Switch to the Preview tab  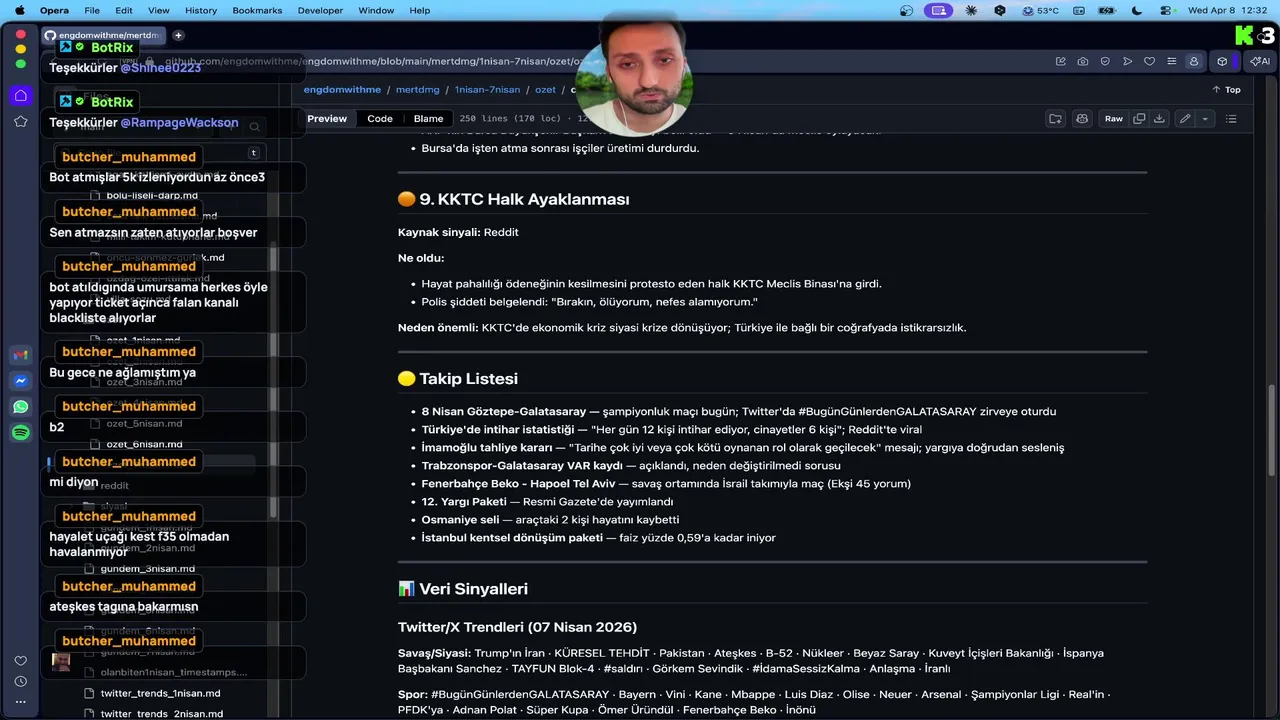point(327,118)
